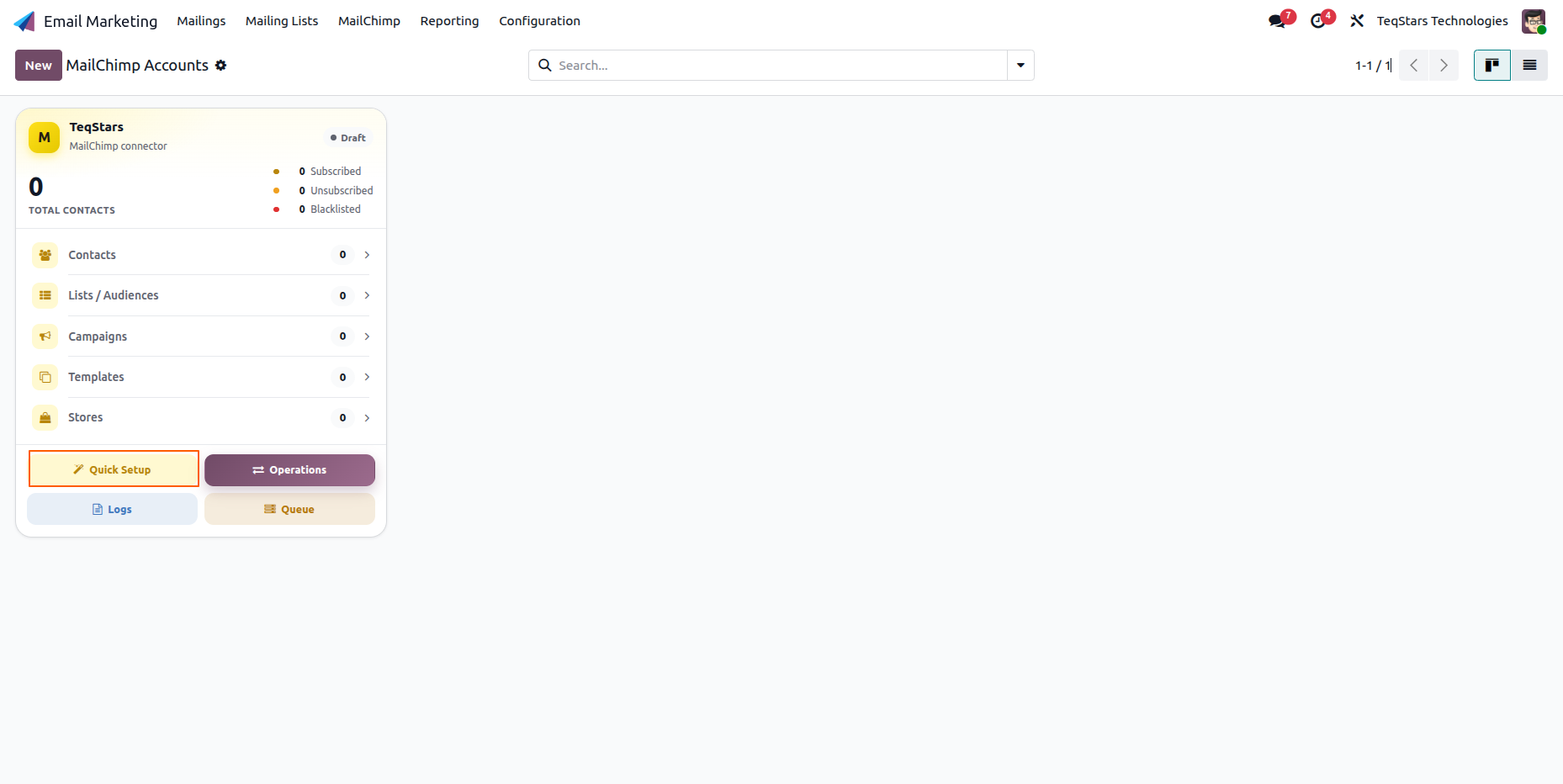Click the Campaigns count badge

342,336
